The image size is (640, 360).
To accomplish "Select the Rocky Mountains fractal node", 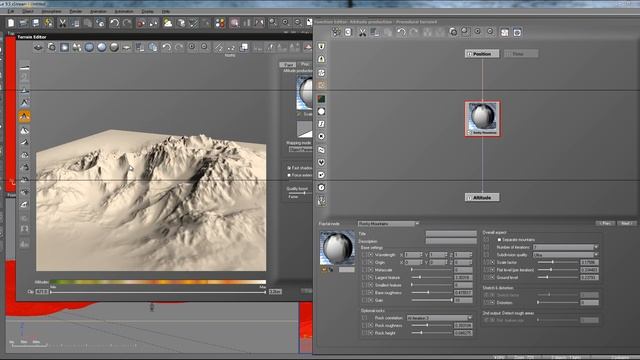I will 482,119.
